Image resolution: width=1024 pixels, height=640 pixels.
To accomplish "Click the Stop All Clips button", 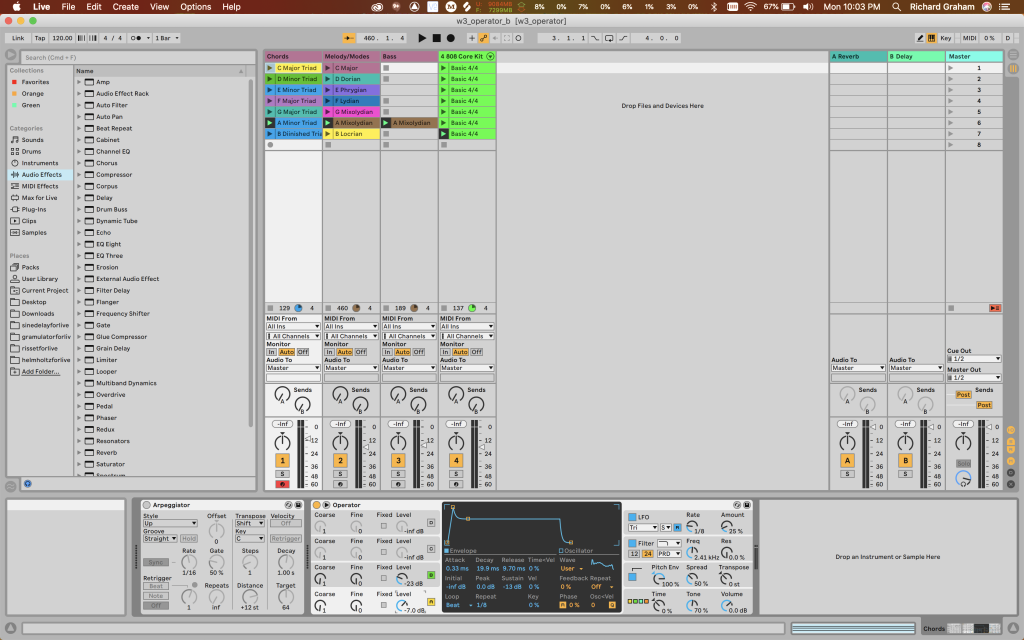I will 995,308.
